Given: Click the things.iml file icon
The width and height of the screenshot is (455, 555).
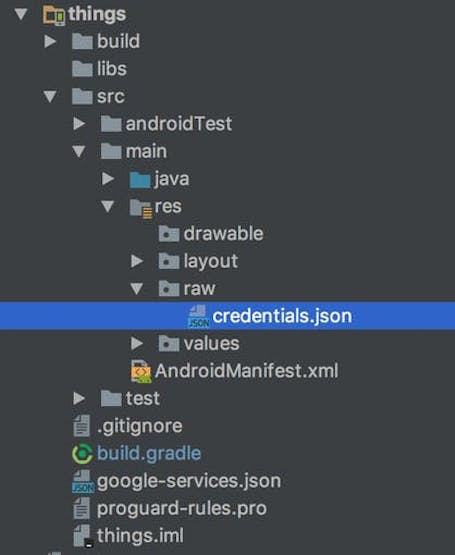Looking at the screenshot, I should tap(83, 536).
